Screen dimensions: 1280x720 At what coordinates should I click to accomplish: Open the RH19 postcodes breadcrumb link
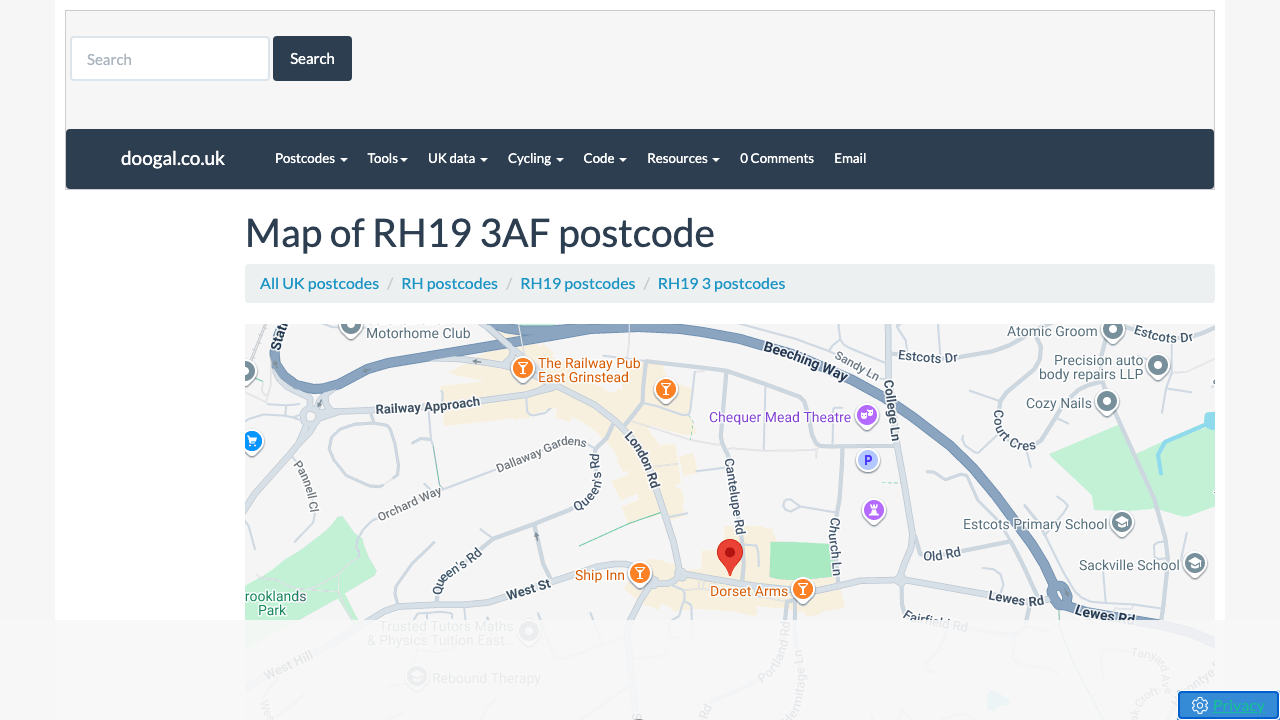[577, 283]
